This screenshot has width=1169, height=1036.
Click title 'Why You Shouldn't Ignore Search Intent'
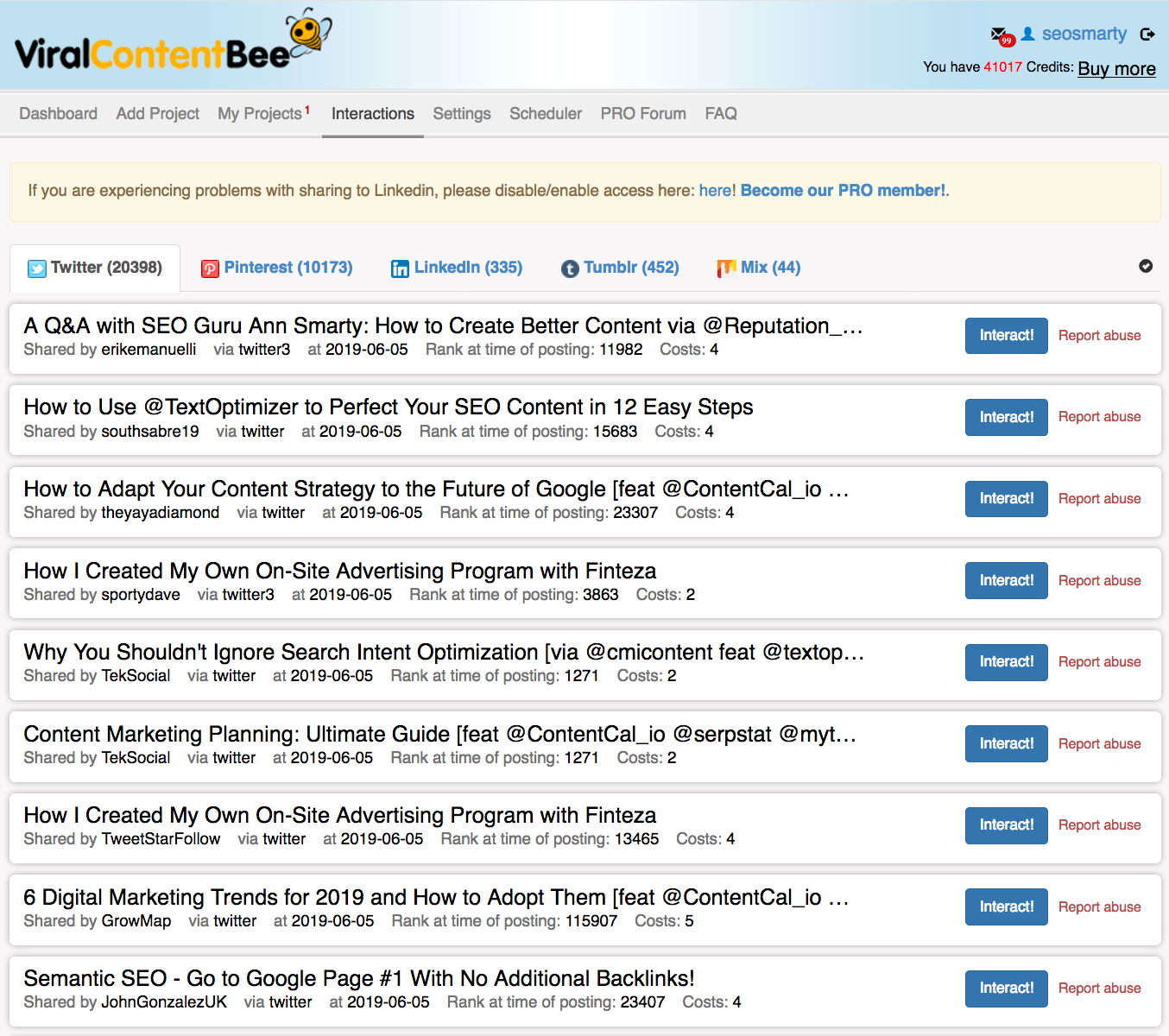(x=444, y=652)
